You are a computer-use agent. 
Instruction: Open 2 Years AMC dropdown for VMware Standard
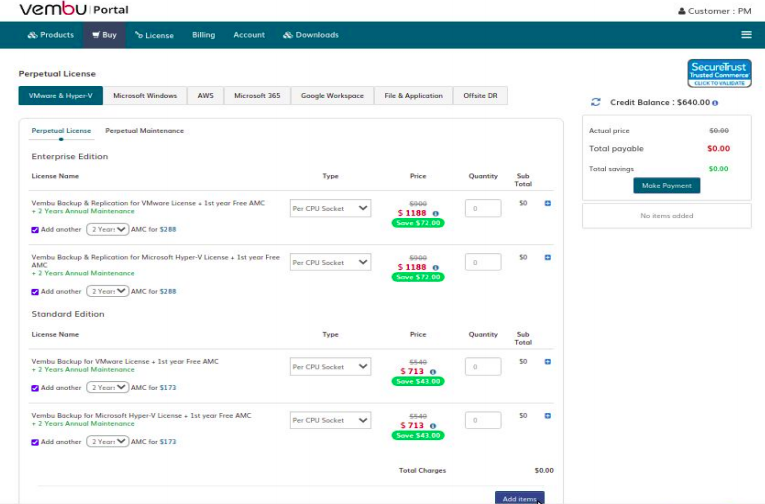(107, 387)
